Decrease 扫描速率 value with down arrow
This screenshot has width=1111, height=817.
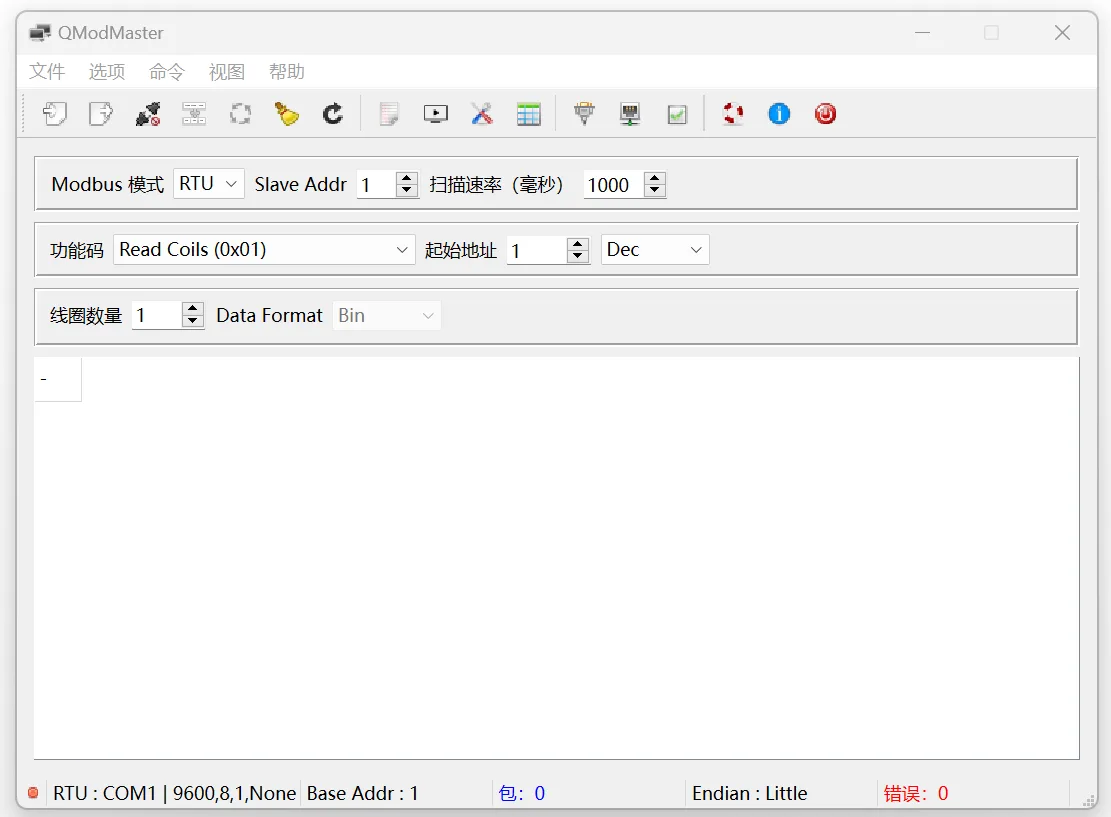tap(655, 191)
